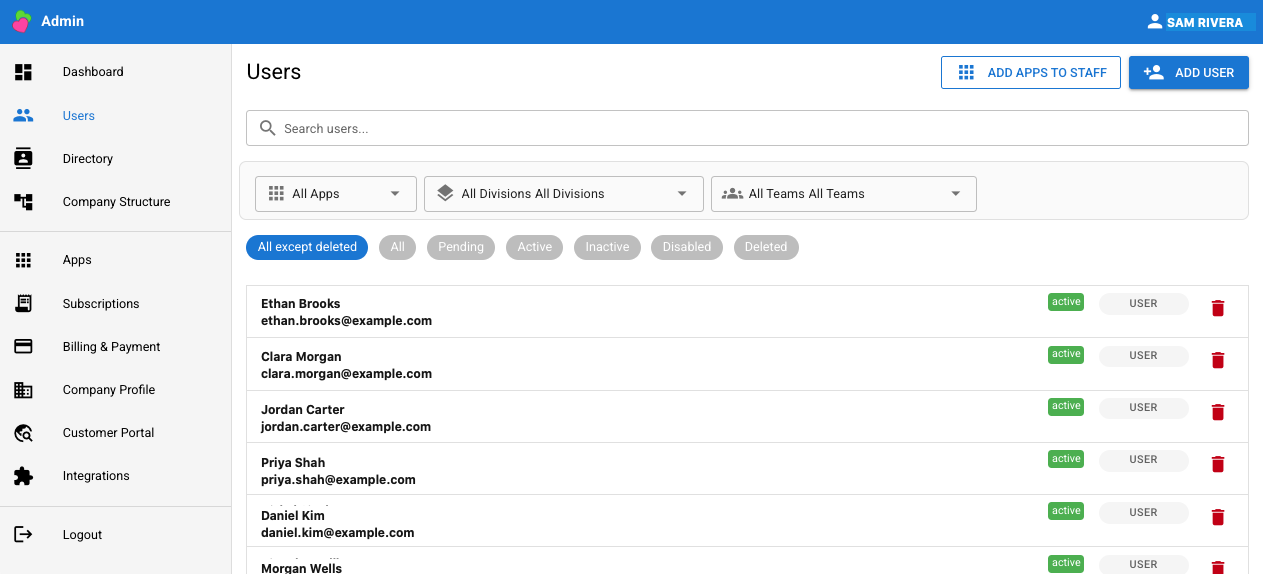Focus the Search users input field

[x=747, y=128]
